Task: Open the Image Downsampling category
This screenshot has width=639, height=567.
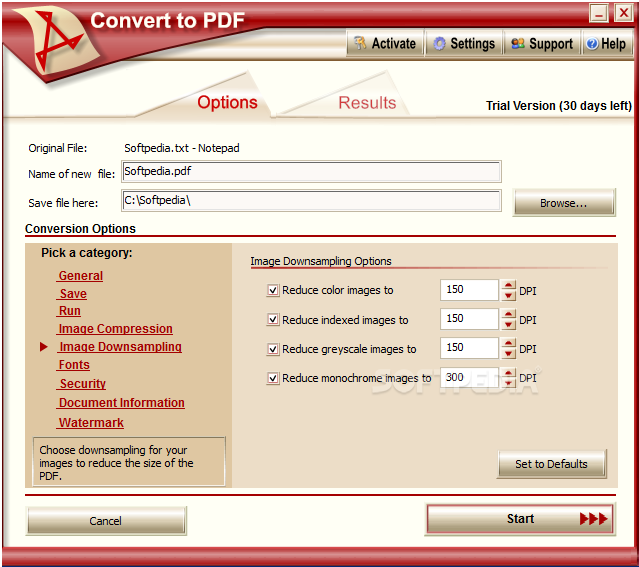Action: click(x=120, y=346)
